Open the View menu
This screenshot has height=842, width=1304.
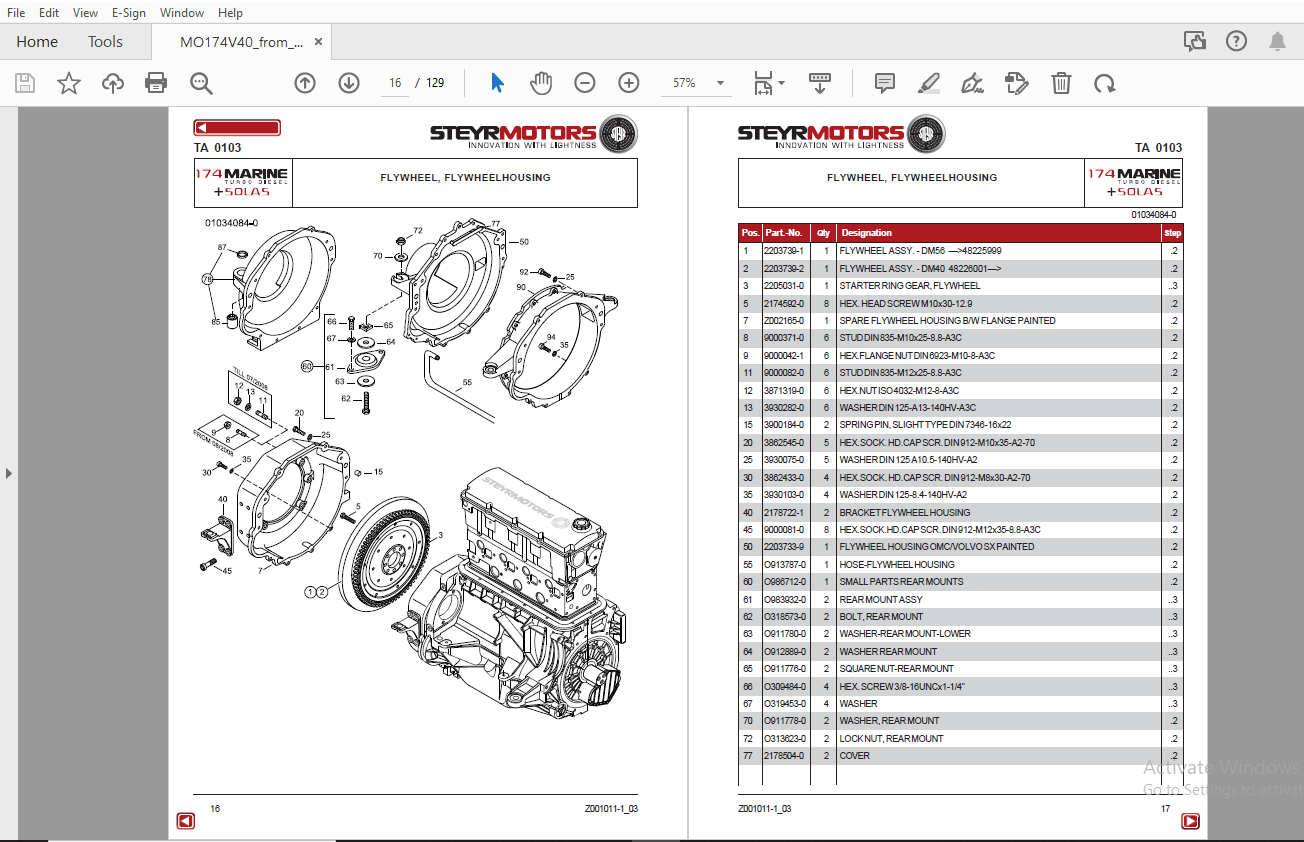pos(85,13)
